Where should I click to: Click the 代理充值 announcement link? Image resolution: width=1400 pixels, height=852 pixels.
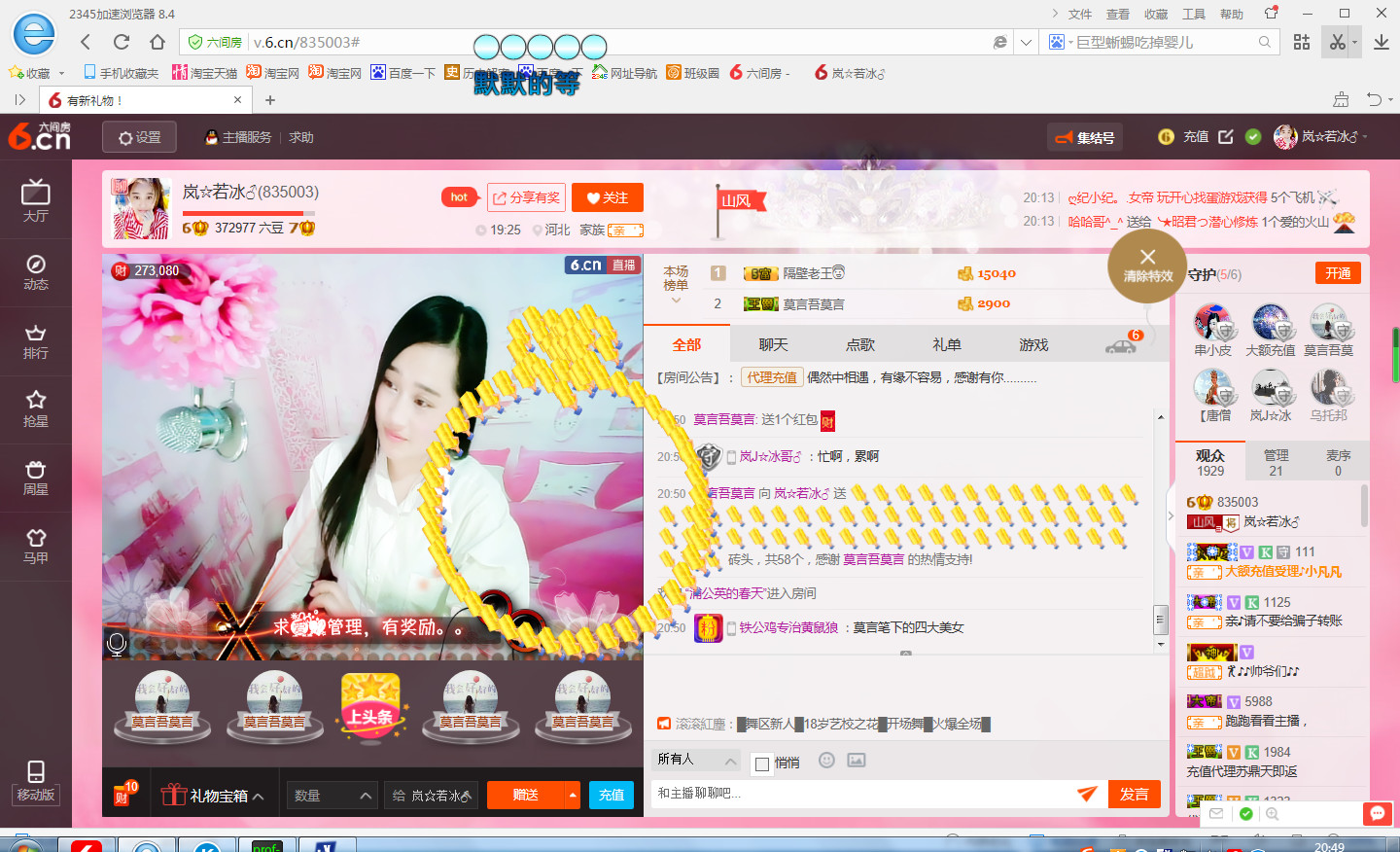pos(772,377)
